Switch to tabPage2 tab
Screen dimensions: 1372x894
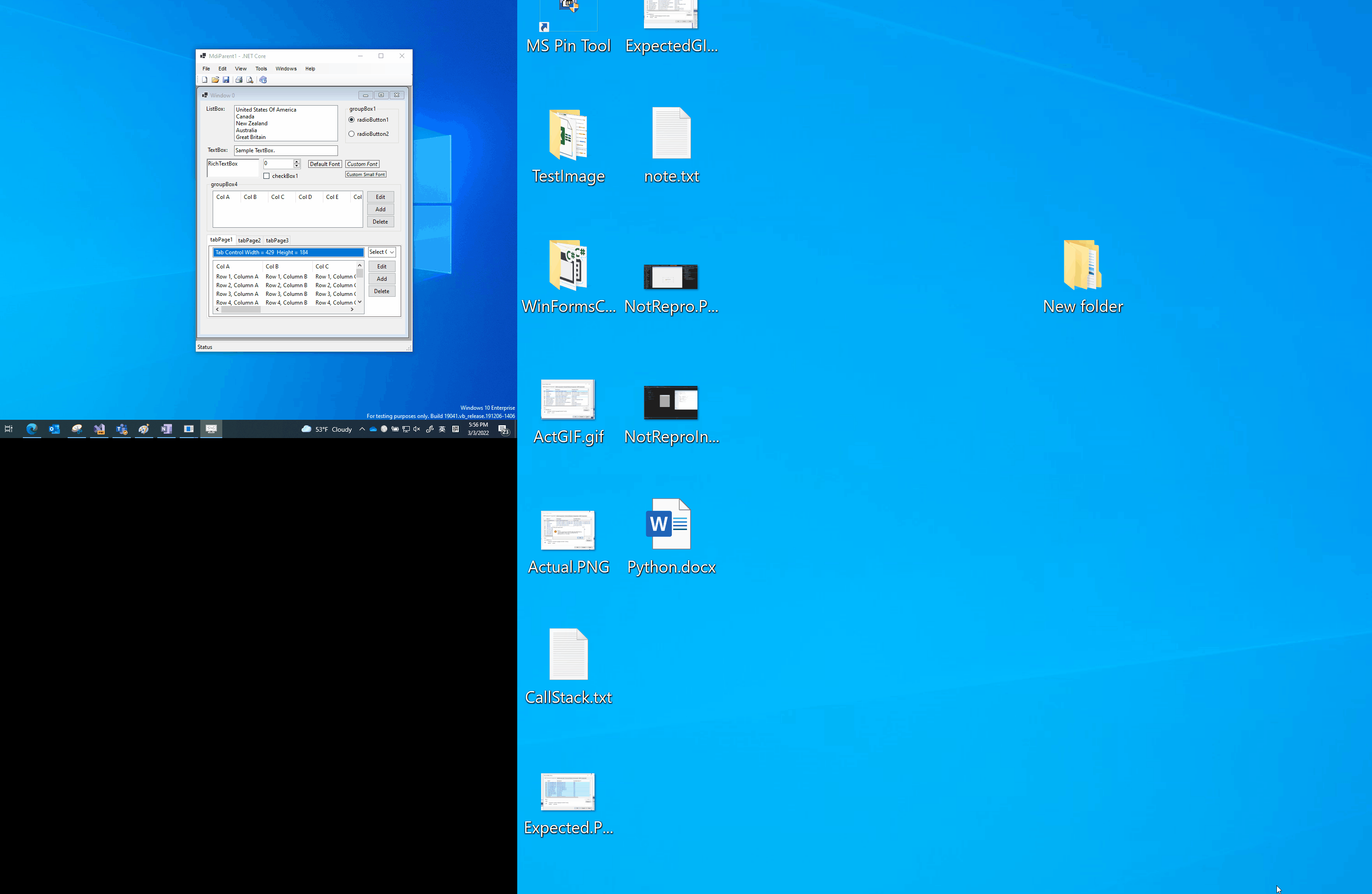tap(249, 241)
